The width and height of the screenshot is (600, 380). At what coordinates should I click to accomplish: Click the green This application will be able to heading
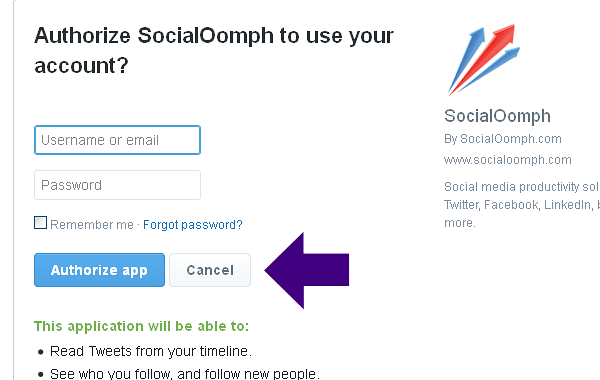pyautogui.click(x=142, y=326)
